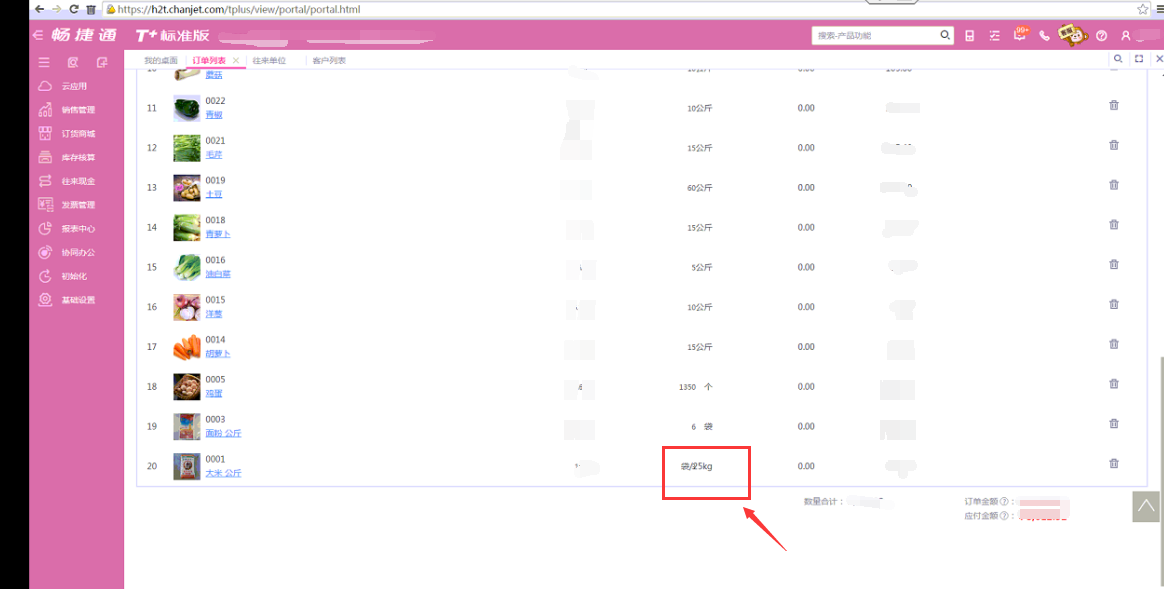
Task: Click the browser address bar URL
Action: pos(238,10)
